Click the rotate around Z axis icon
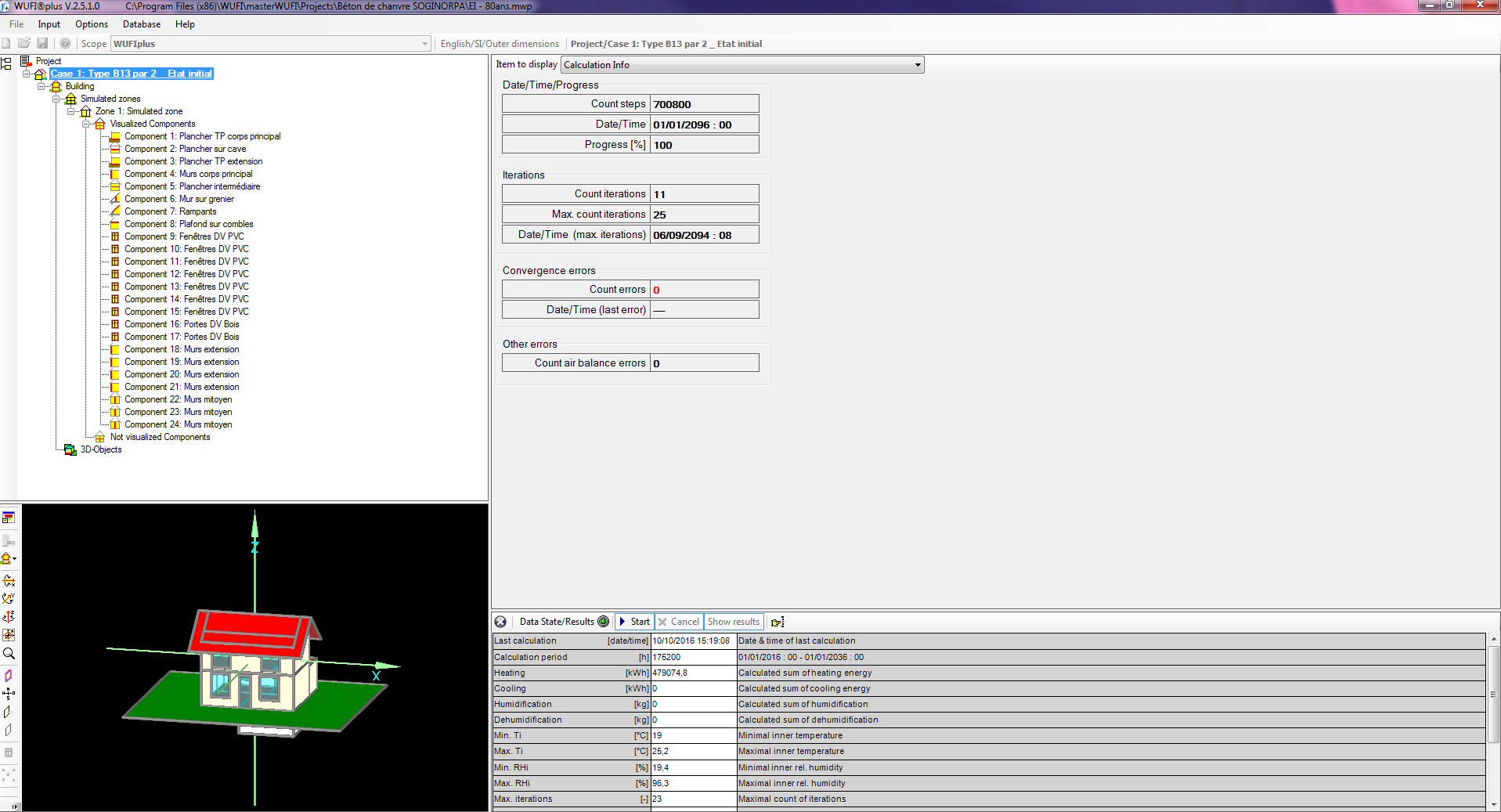 pyautogui.click(x=9, y=617)
